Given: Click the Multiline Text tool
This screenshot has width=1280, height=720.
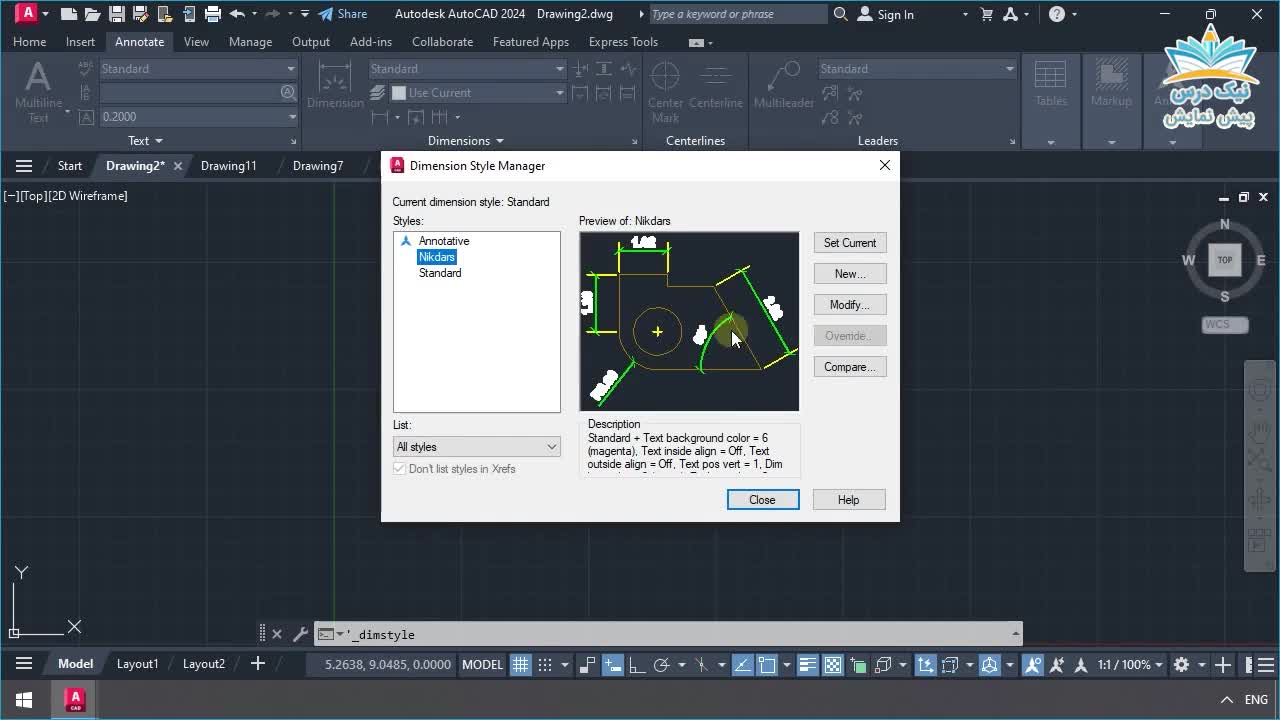Looking at the screenshot, I should [x=38, y=88].
